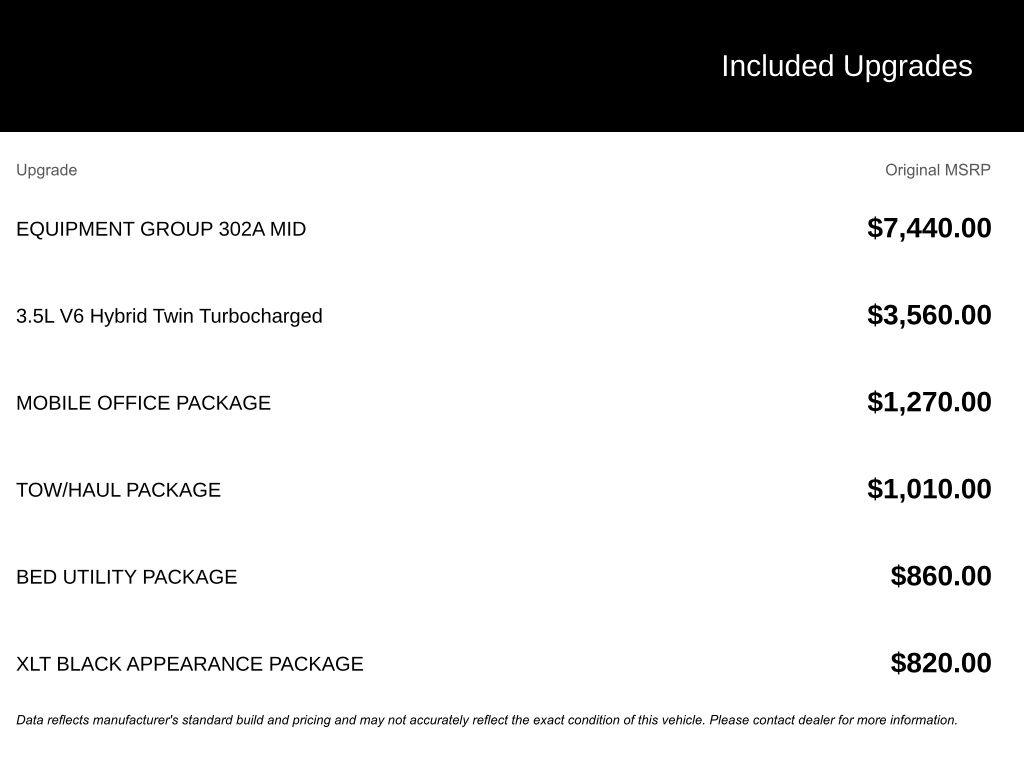Click the $1,010.00 Tow/Haul price
1024x768 pixels.
pos(929,489)
